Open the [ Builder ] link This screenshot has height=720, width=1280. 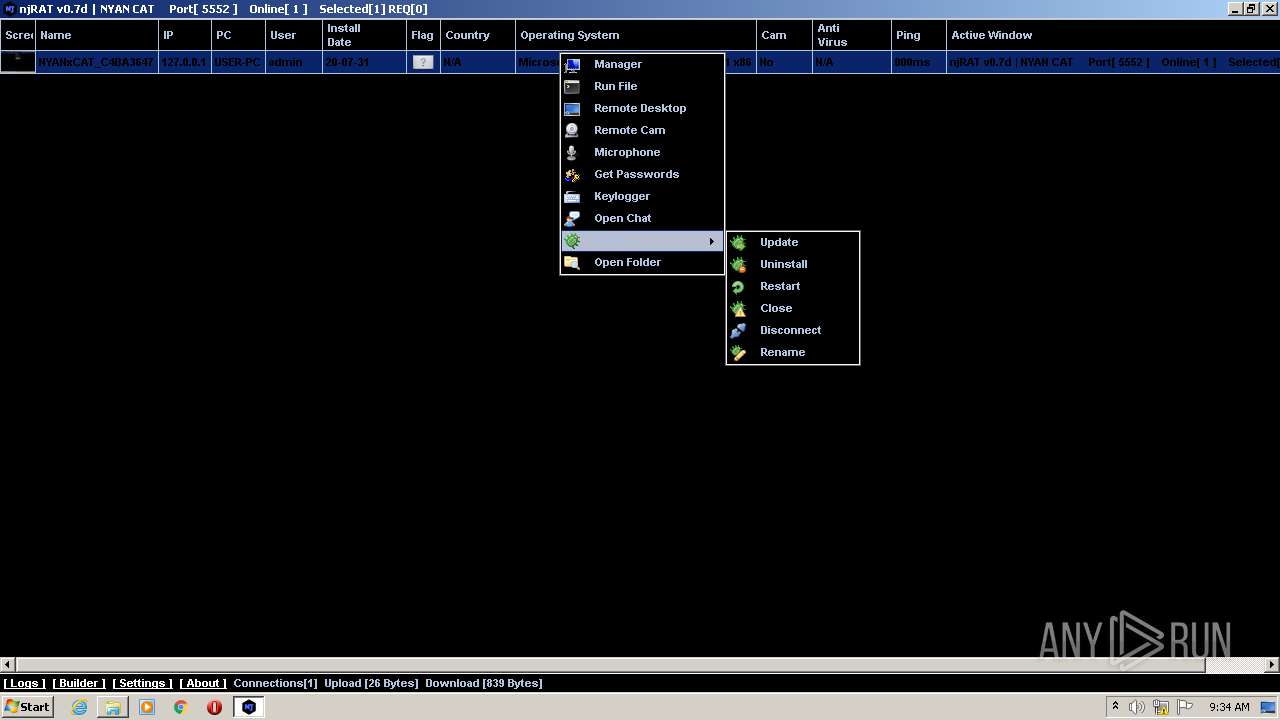click(x=79, y=683)
